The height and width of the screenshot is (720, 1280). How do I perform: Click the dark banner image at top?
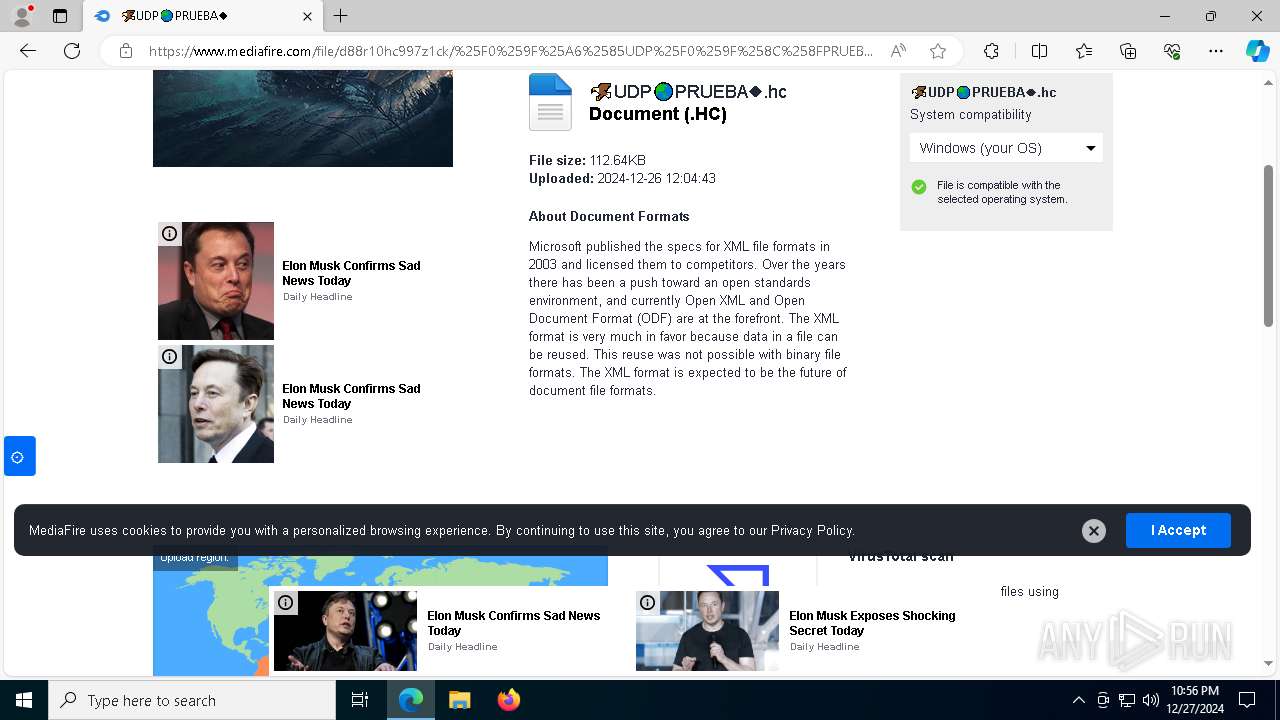(x=303, y=119)
